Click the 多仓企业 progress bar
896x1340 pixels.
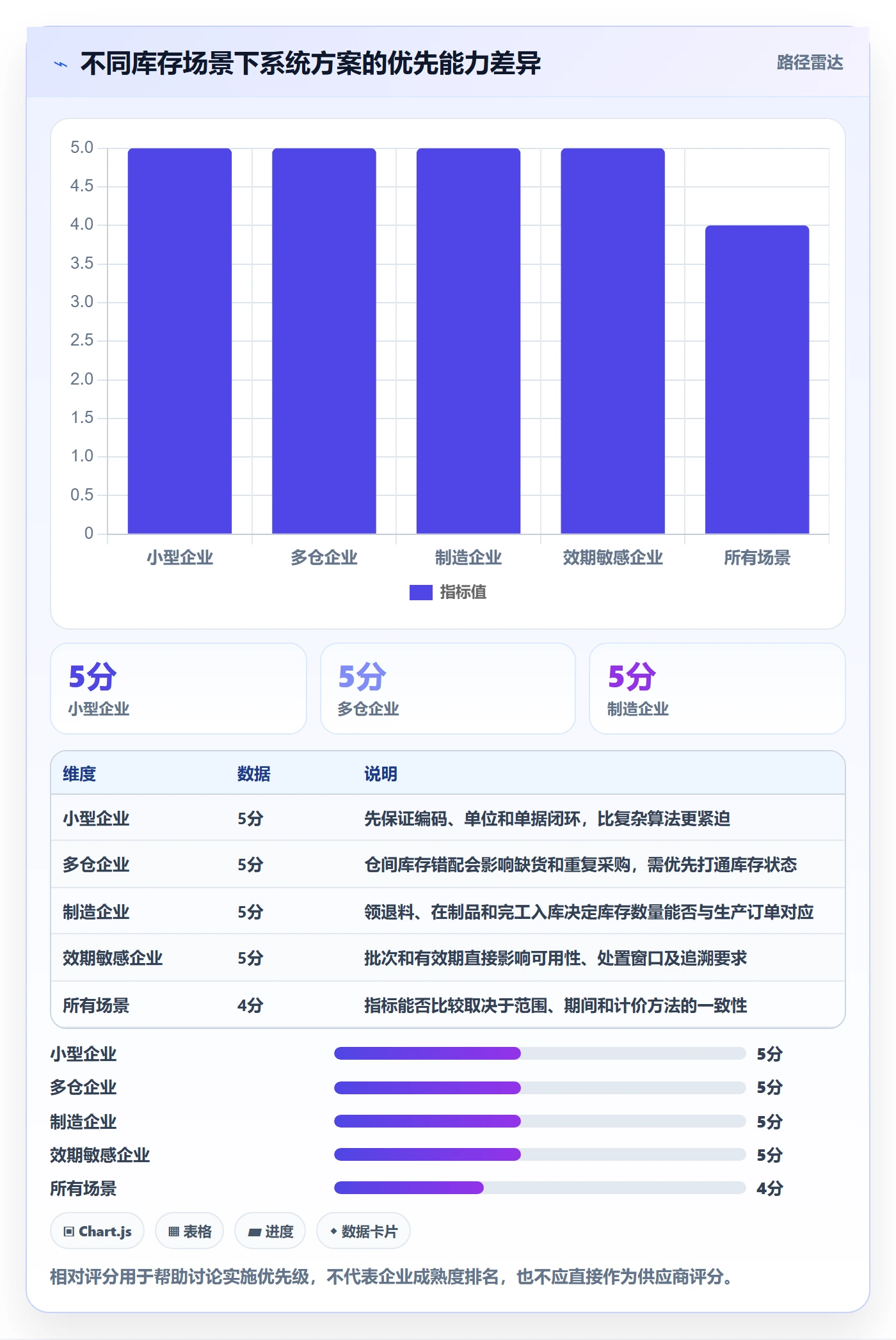coord(540,1087)
